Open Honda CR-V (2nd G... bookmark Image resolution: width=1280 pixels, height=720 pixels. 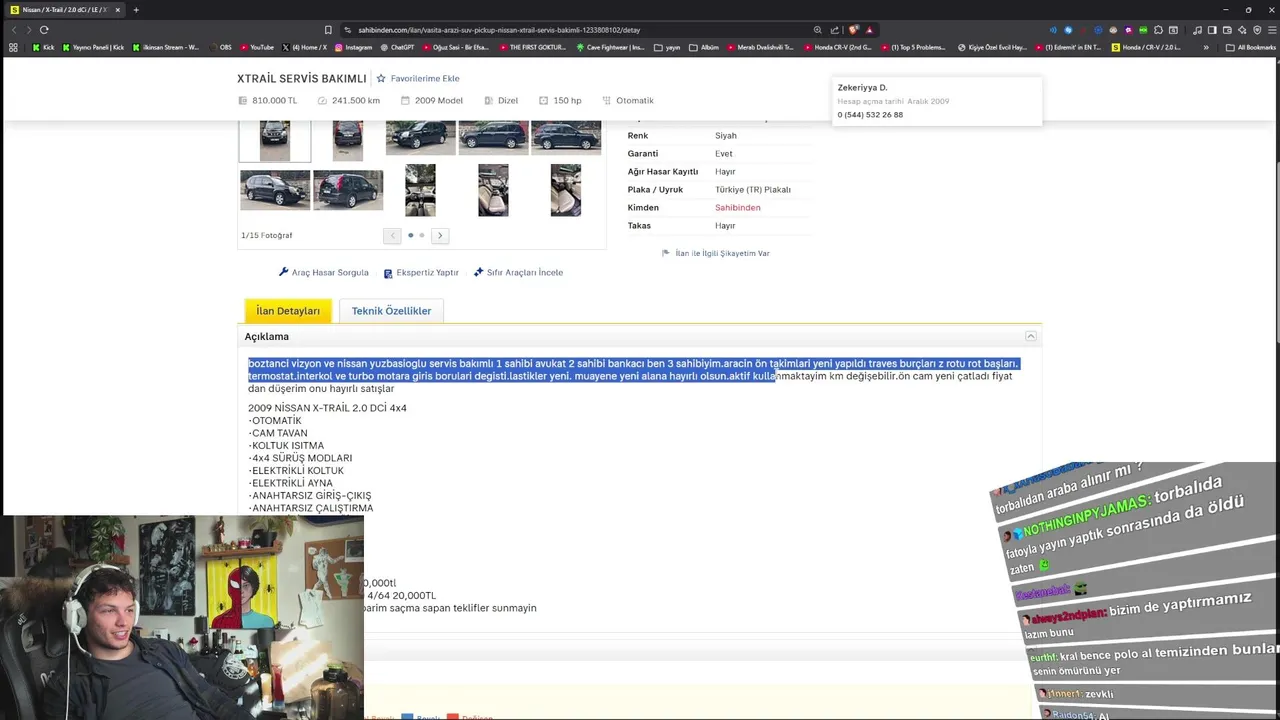tap(838, 47)
